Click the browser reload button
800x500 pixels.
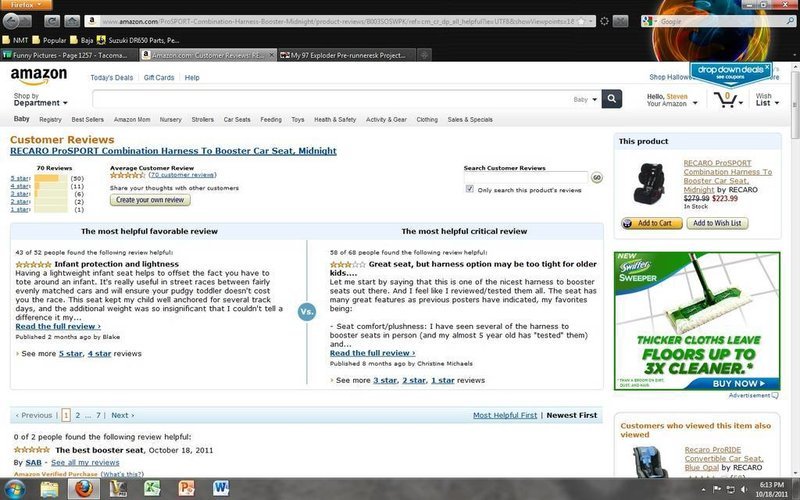52,21
